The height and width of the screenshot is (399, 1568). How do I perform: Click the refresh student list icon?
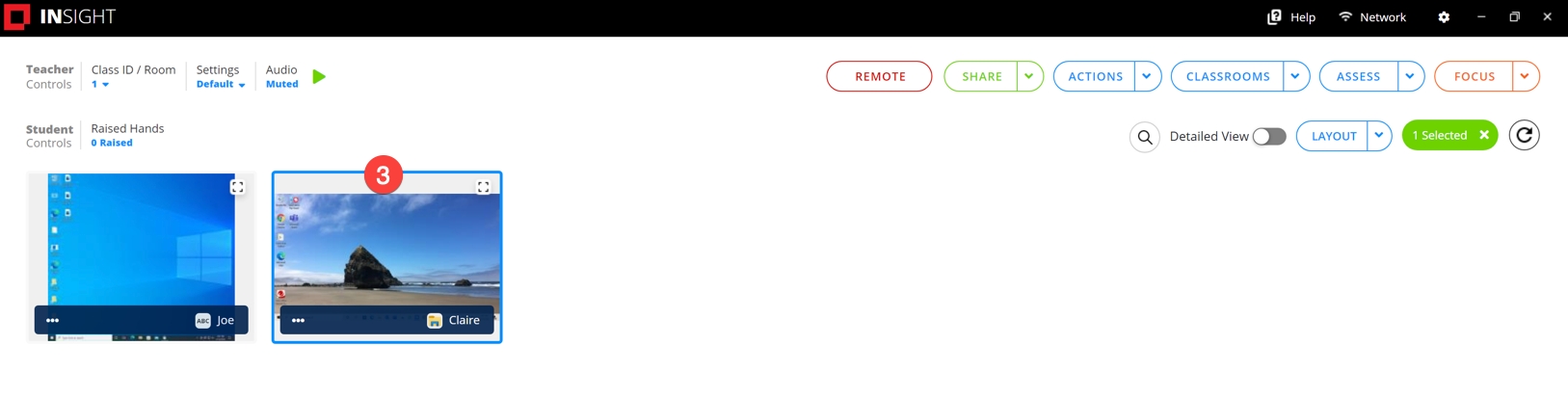[1524, 136]
